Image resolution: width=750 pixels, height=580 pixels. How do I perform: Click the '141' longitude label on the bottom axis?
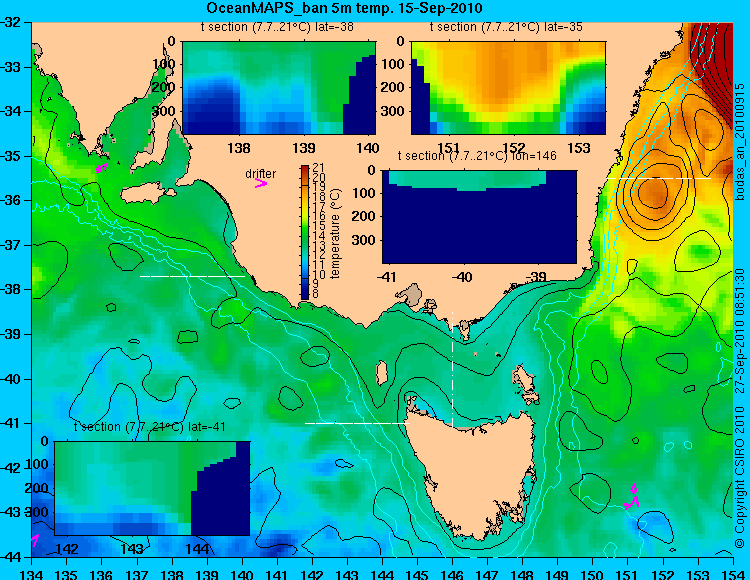(277, 574)
